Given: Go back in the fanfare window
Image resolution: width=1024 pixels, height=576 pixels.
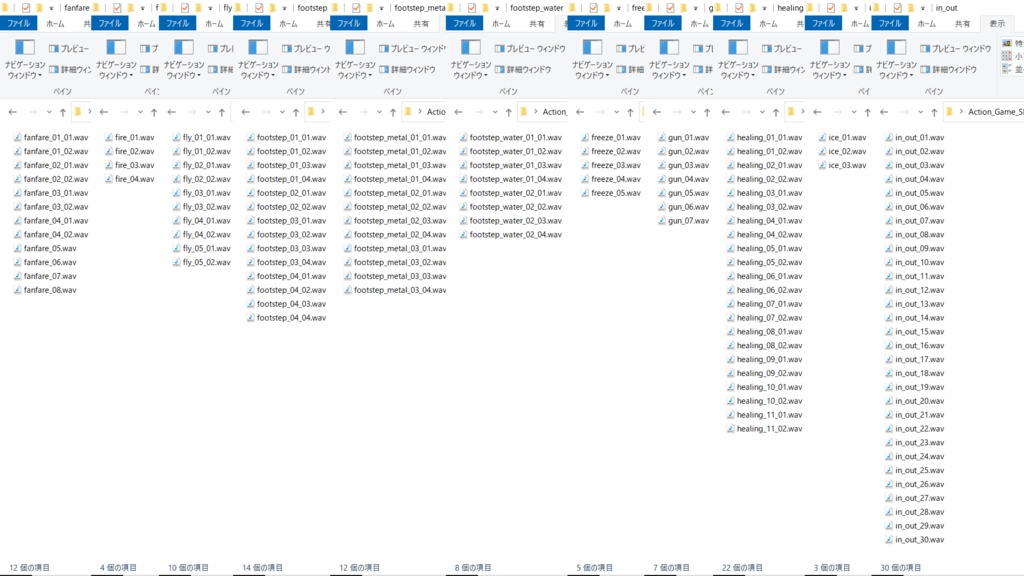Looking at the screenshot, I should tap(12, 112).
